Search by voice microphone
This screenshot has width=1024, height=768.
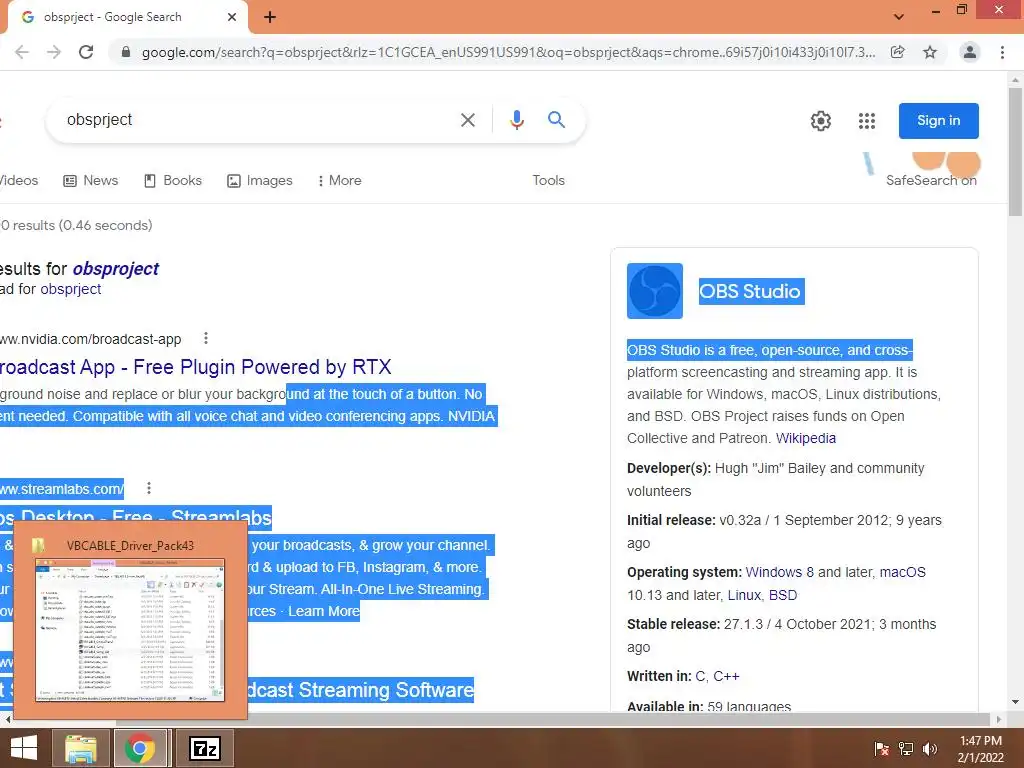coord(517,120)
